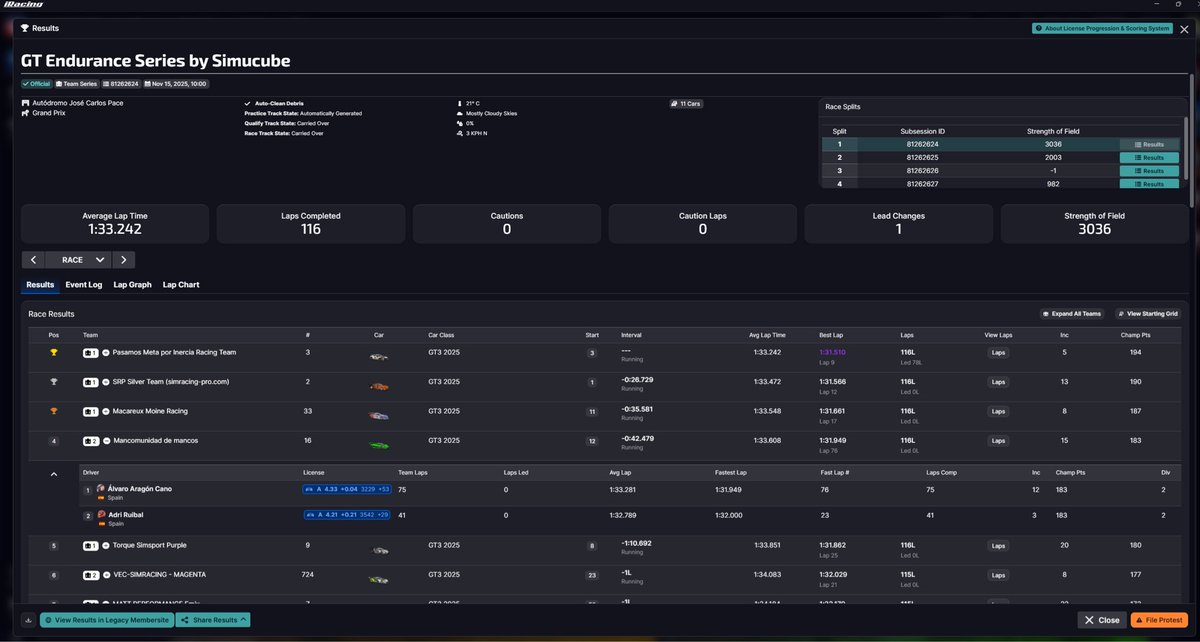This screenshot has height=642, width=1200.
Task: Open Results for split 2
Action: (x=1149, y=158)
